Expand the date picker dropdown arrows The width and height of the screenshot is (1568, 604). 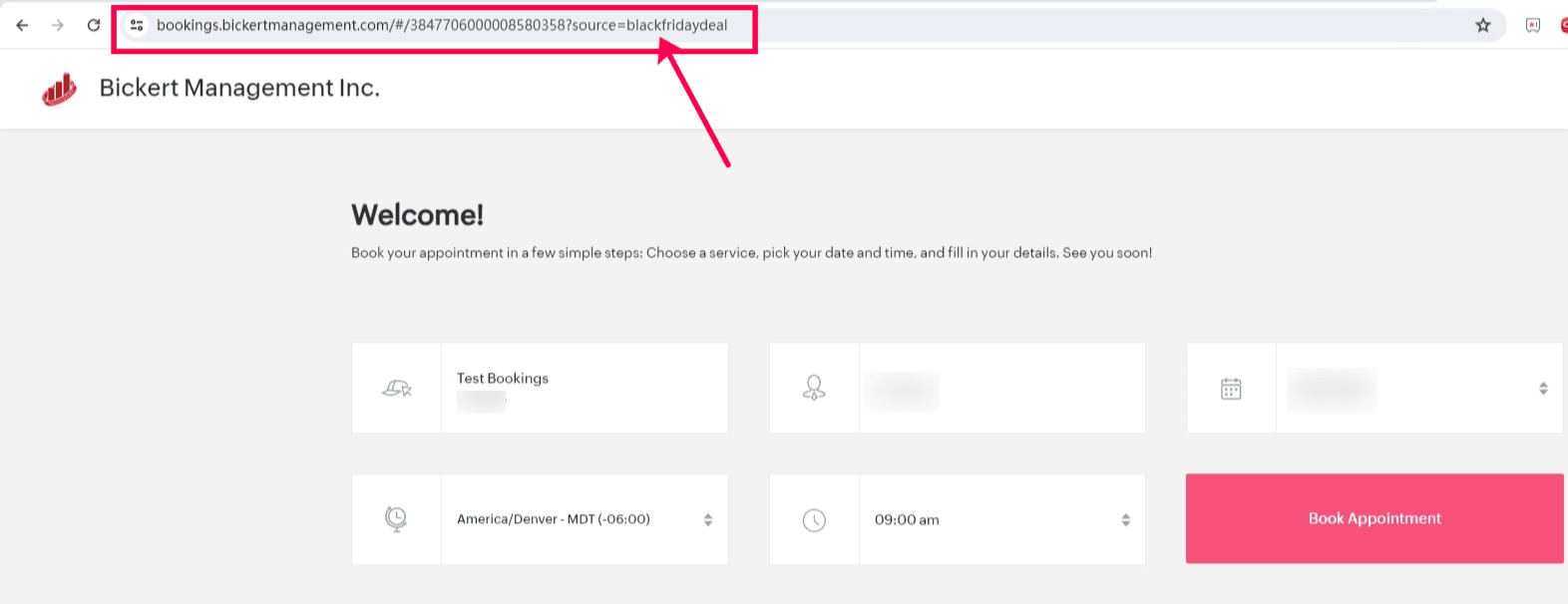point(1543,389)
